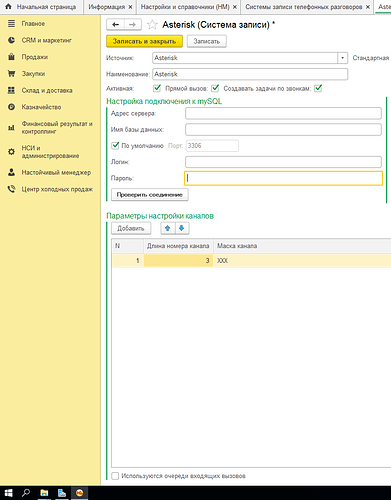Move channel row up with blue arrow
This screenshot has width=391, height=500.
click(x=168, y=228)
